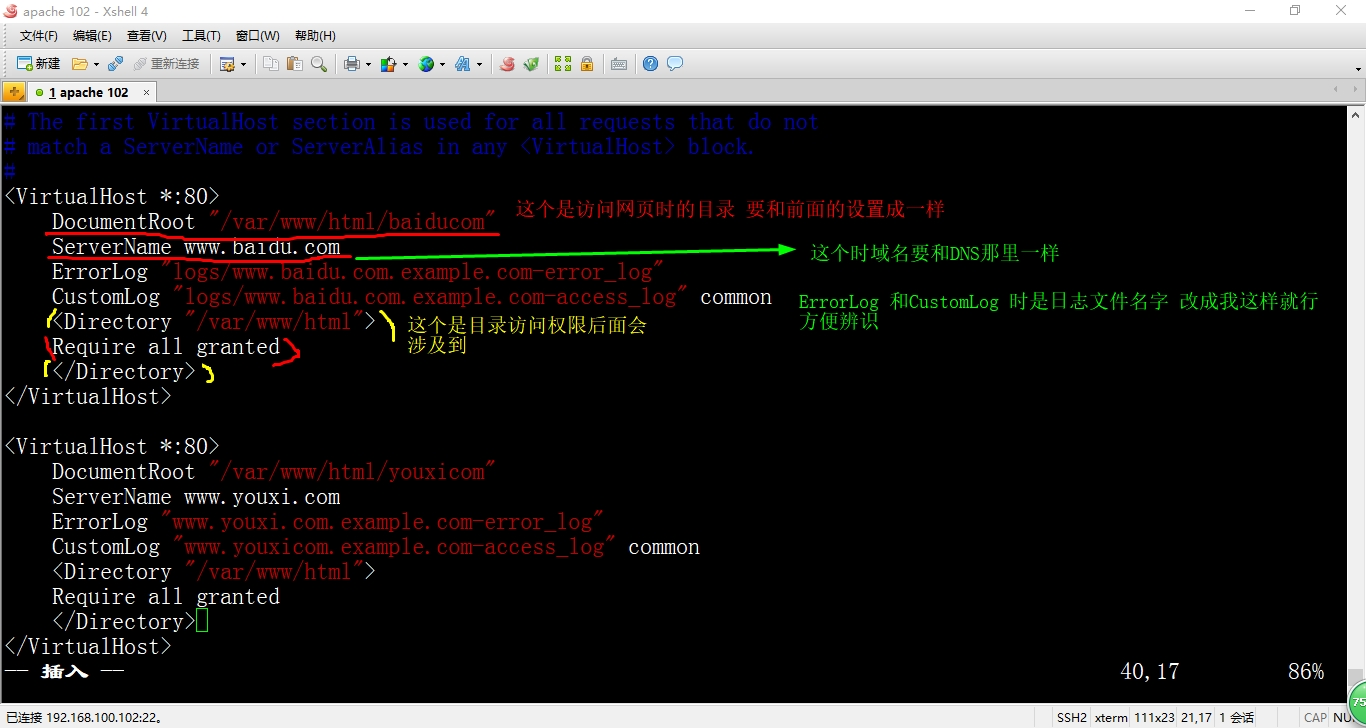Screen dimensions: 1366x728
Task: Click the copy icon in toolbar
Action: 271,64
